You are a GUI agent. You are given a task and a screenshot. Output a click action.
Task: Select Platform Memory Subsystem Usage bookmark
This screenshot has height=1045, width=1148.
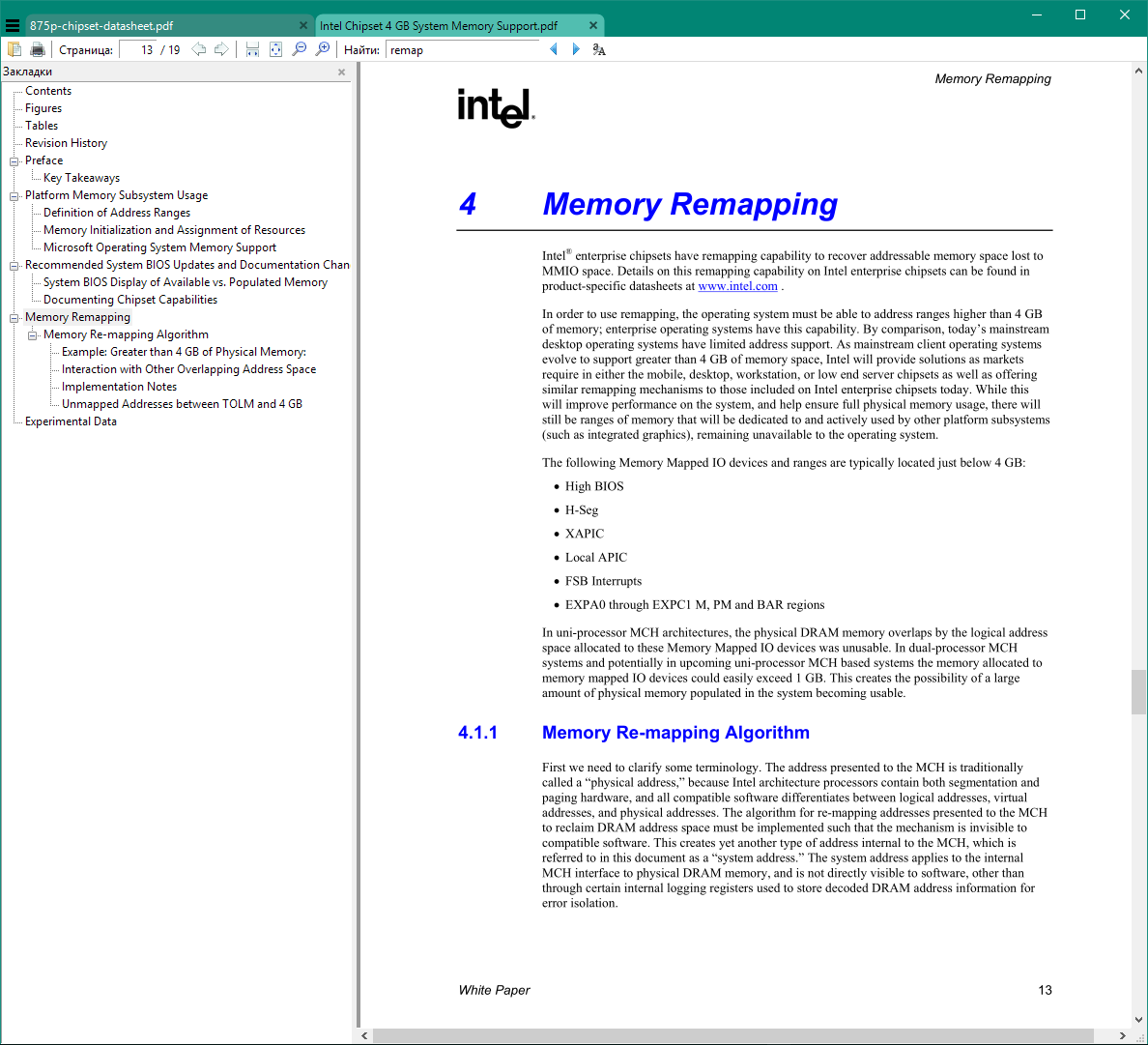click(116, 195)
